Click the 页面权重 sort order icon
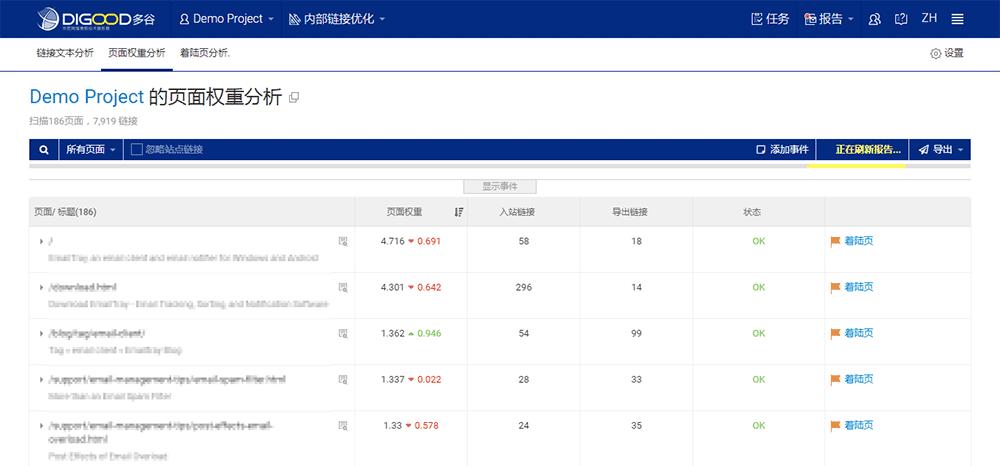Screen dimensions: 1000x466 [x=459, y=212]
